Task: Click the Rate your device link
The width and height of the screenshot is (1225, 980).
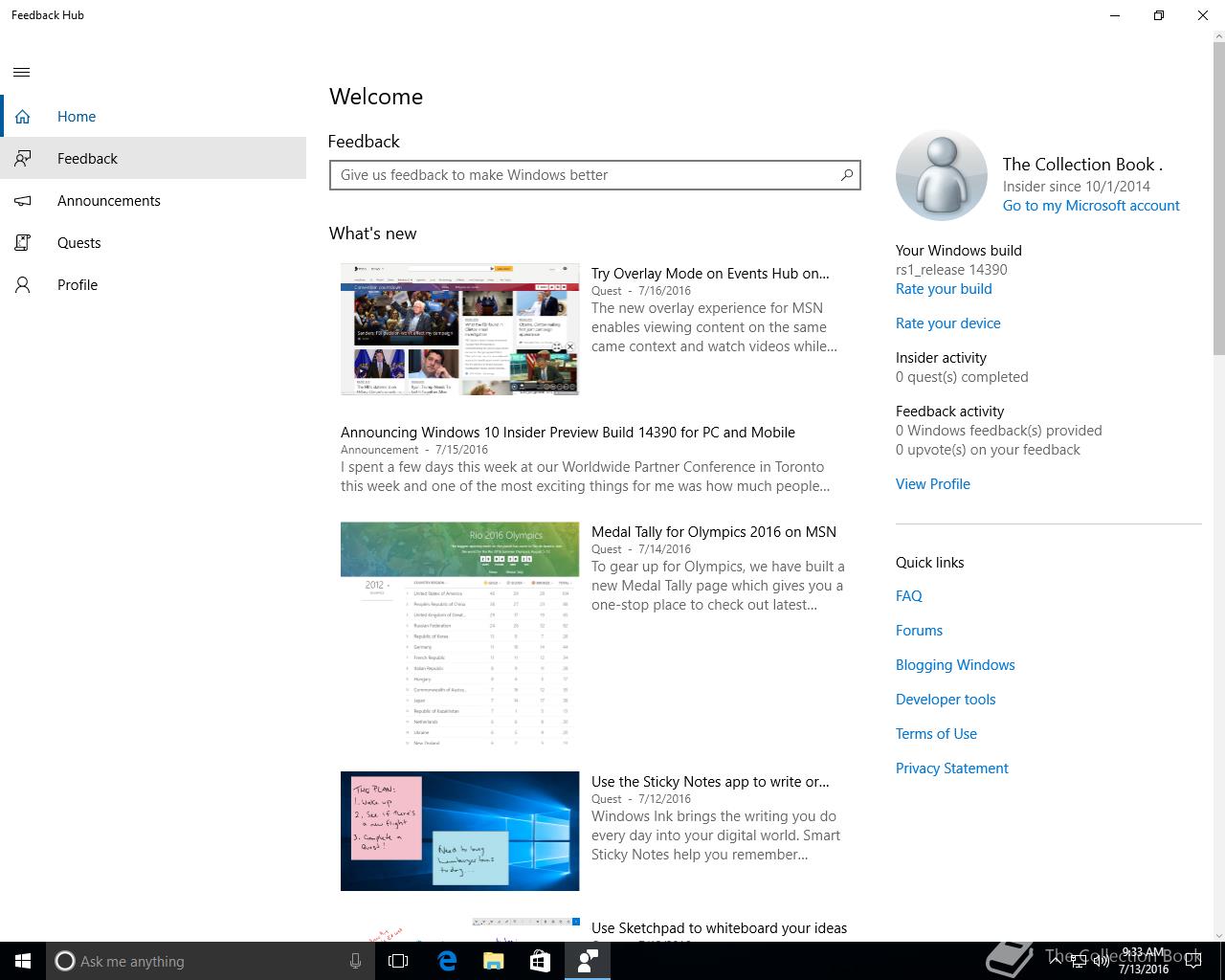Action: click(948, 323)
